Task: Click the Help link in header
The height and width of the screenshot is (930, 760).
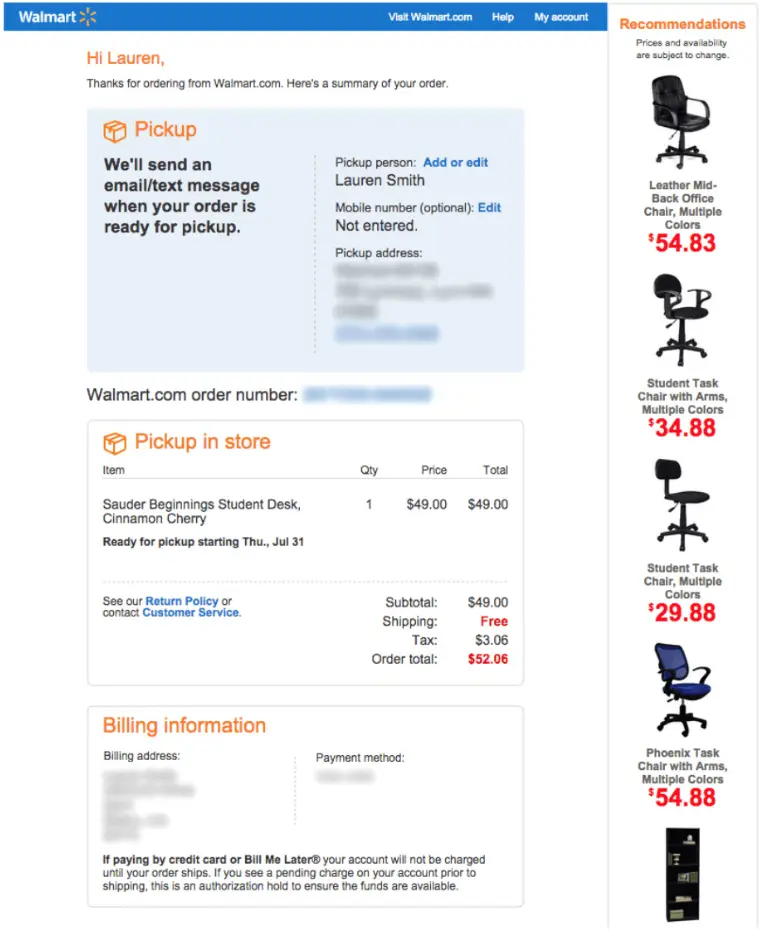Action: click(502, 17)
